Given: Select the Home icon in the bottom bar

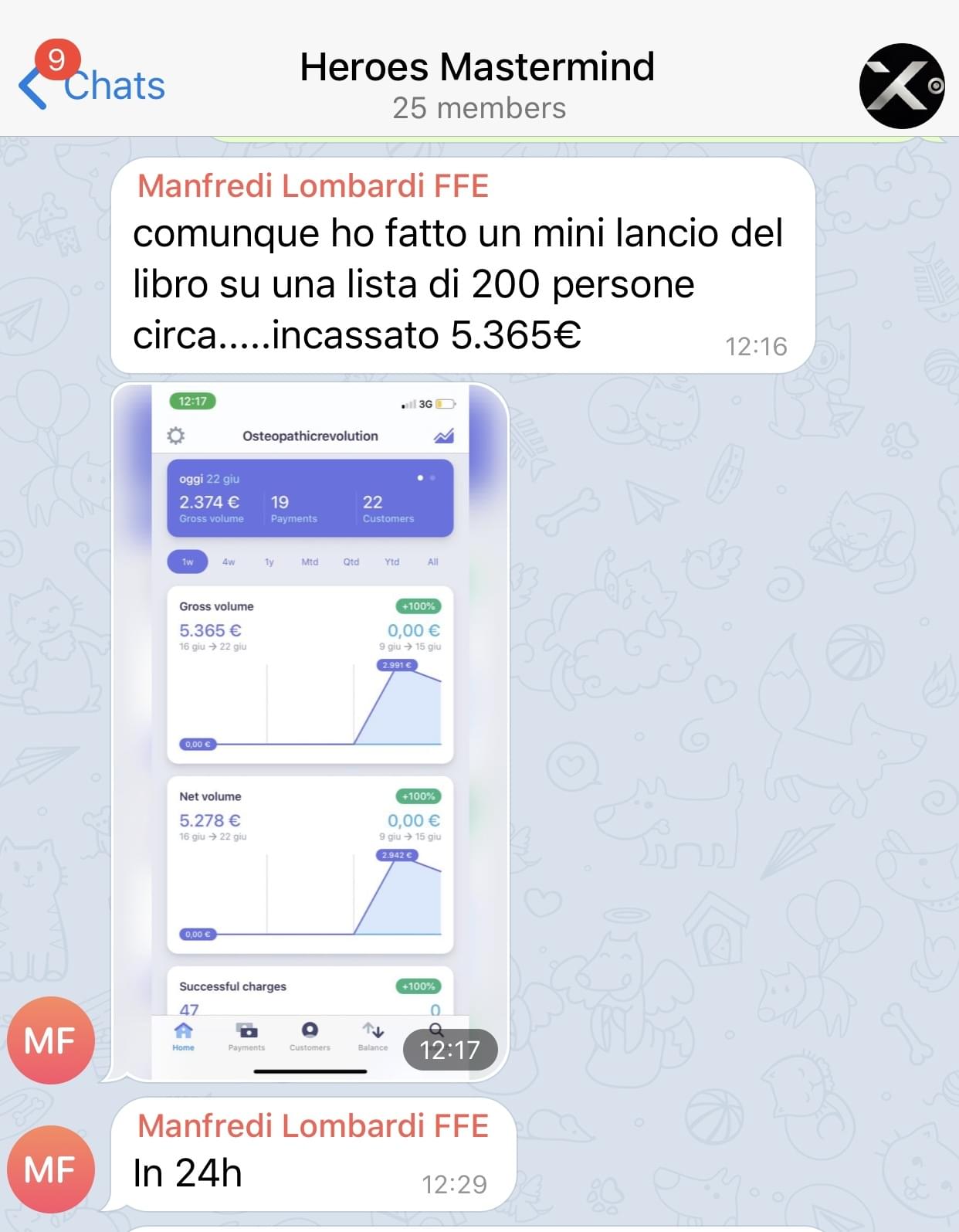Looking at the screenshot, I should click(x=183, y=1037).
